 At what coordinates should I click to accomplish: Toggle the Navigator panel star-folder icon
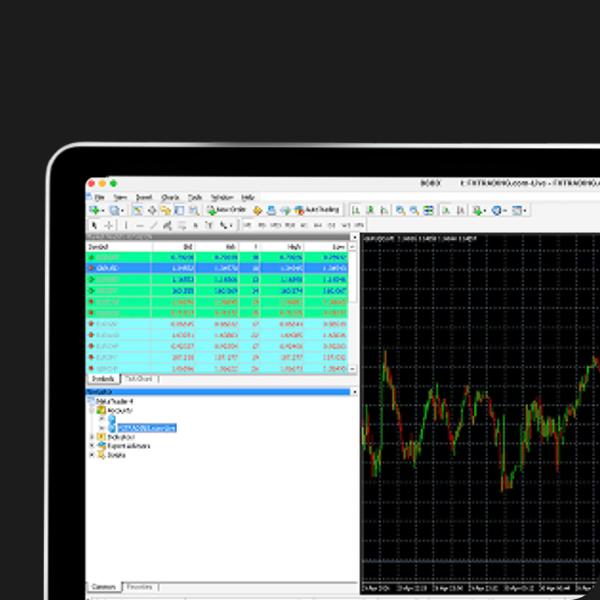tap(165, 210)
